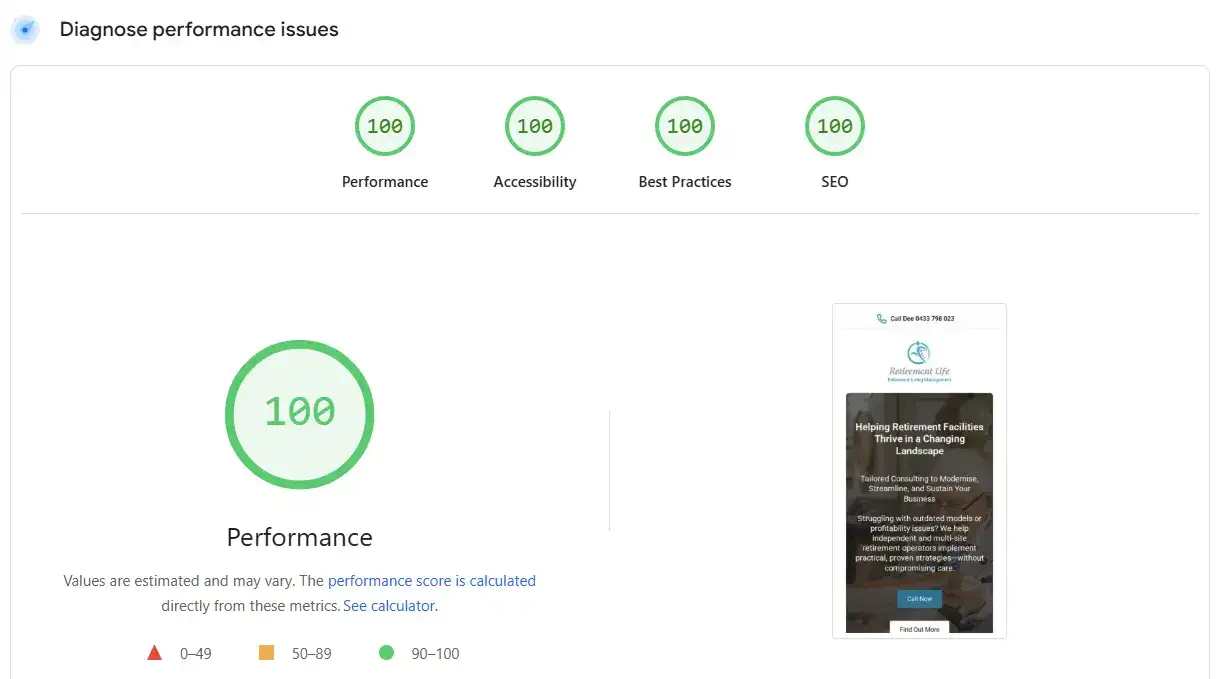Click the blue PageSpeed Insights logo icon
This screenshot has height=679, width=1220.
tap(24, 29)
